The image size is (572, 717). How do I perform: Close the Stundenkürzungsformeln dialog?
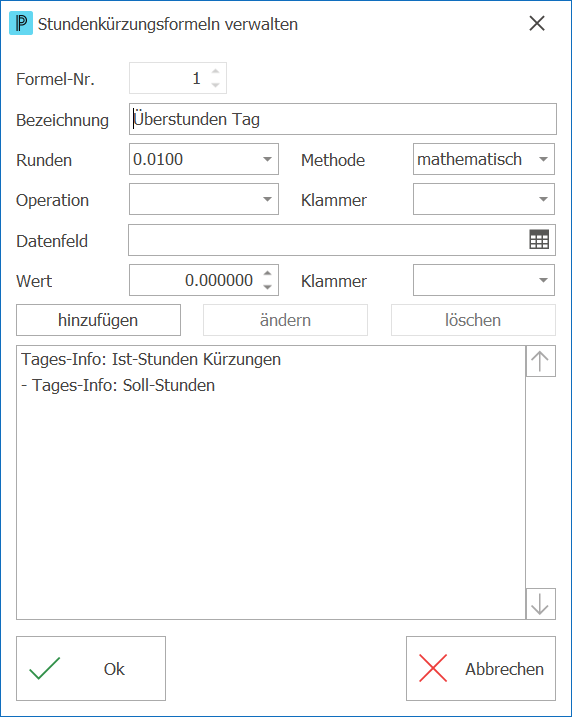pos(537,23)
